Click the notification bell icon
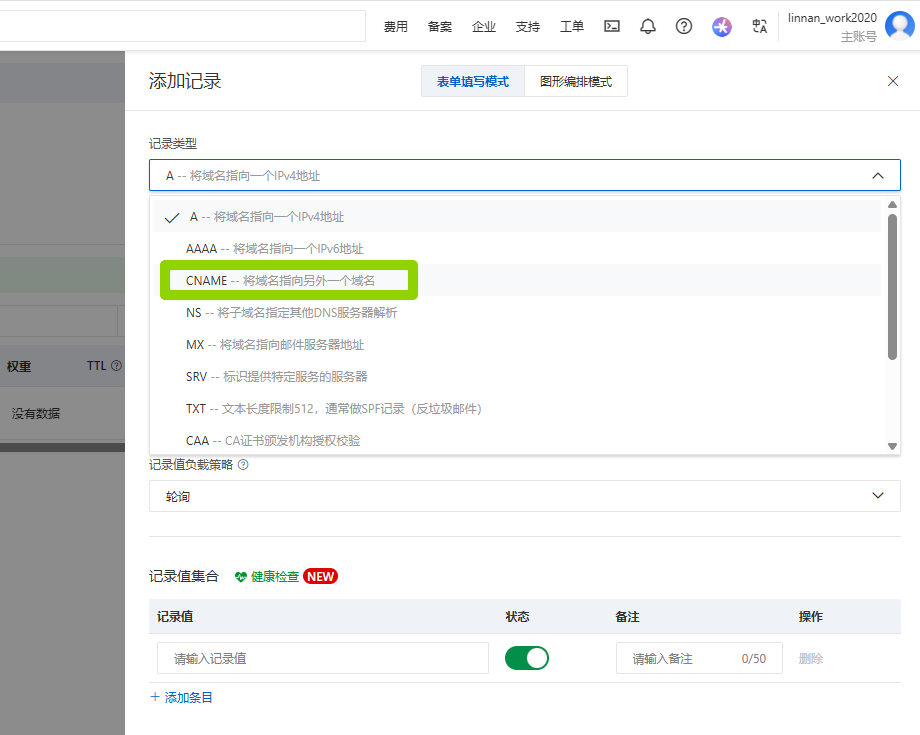920x735 pixels. pyautogui.click(x=648, y=27)
